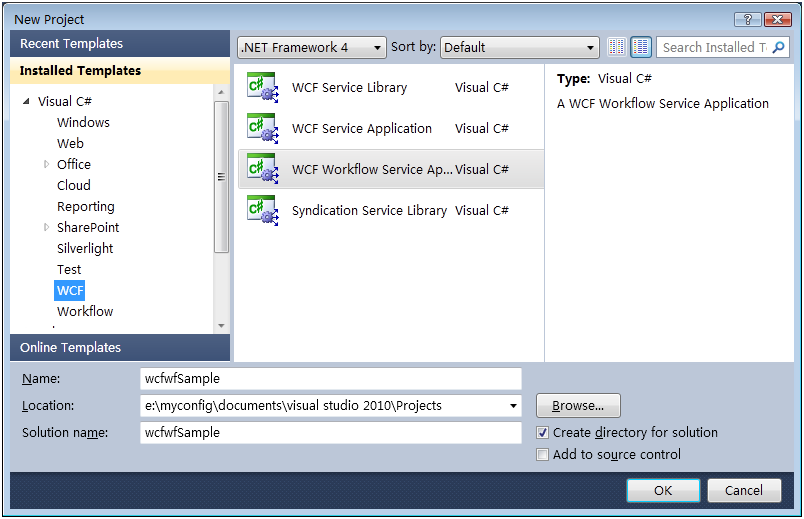This screenshot has height=519, width=804.
Task: Open the Installed Templates section
Action: 120,71
